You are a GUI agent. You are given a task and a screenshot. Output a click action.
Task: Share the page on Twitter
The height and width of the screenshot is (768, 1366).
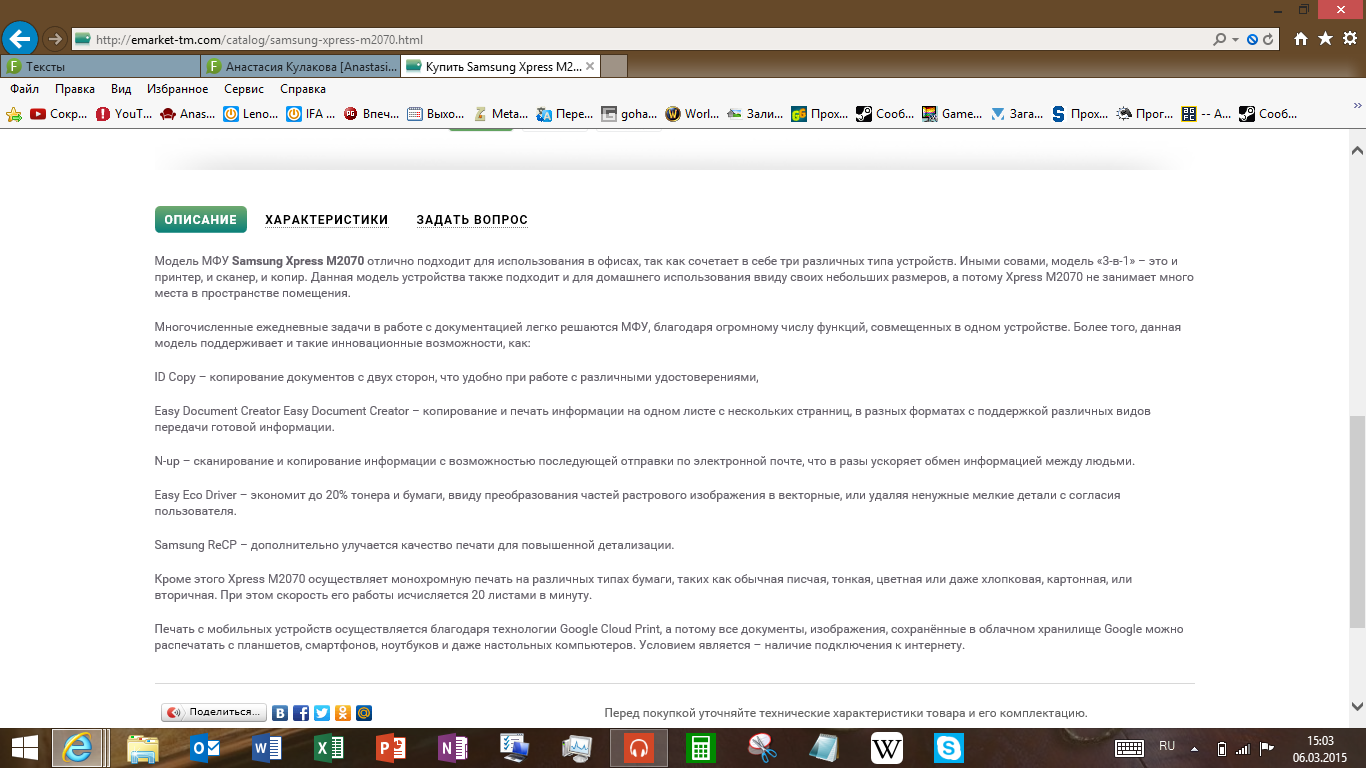pos(322,713)
